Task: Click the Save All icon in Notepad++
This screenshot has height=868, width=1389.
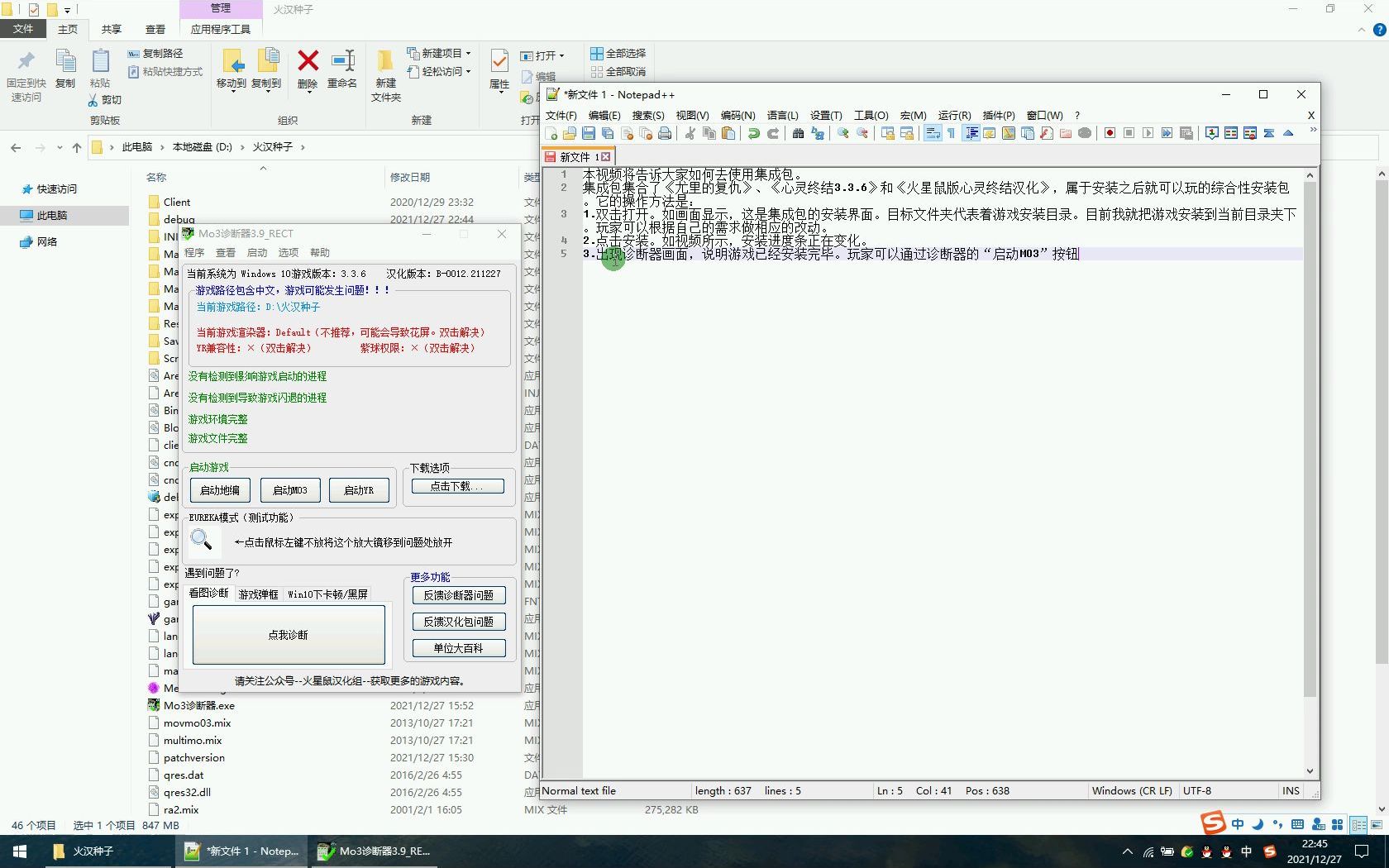Action: [x=608, y=133]
